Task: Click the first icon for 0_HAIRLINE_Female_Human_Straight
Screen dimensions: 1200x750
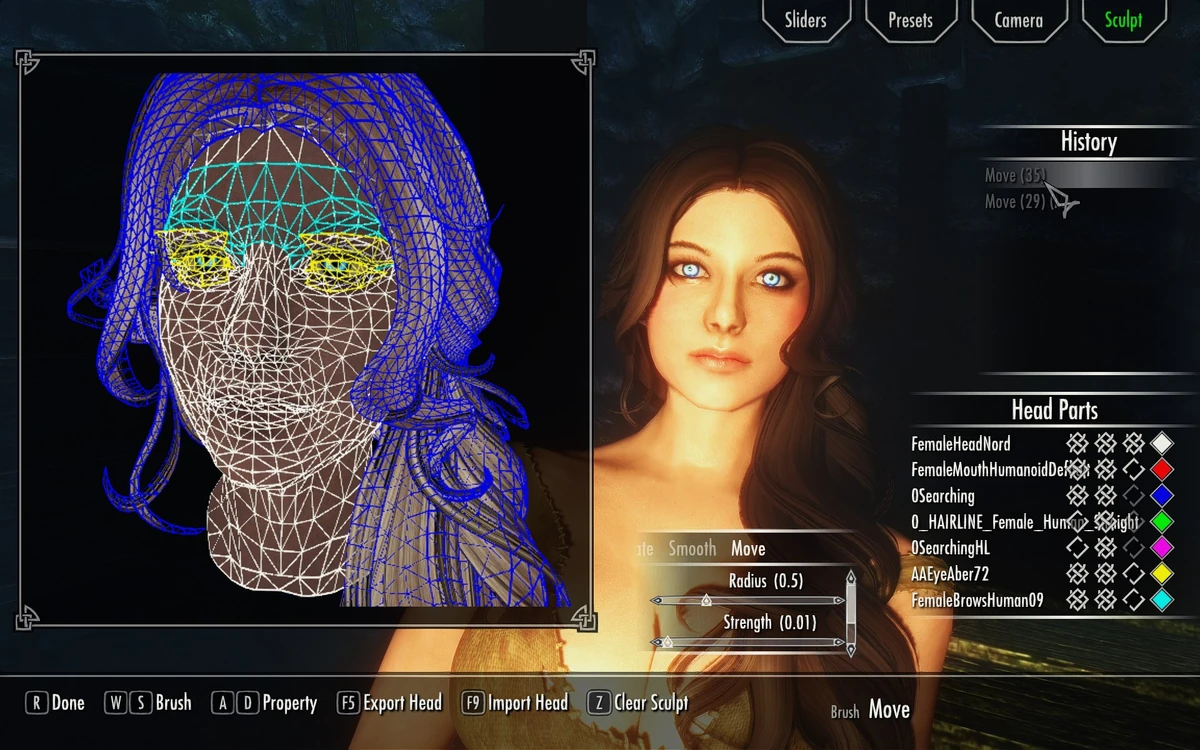Action: 1077,521
